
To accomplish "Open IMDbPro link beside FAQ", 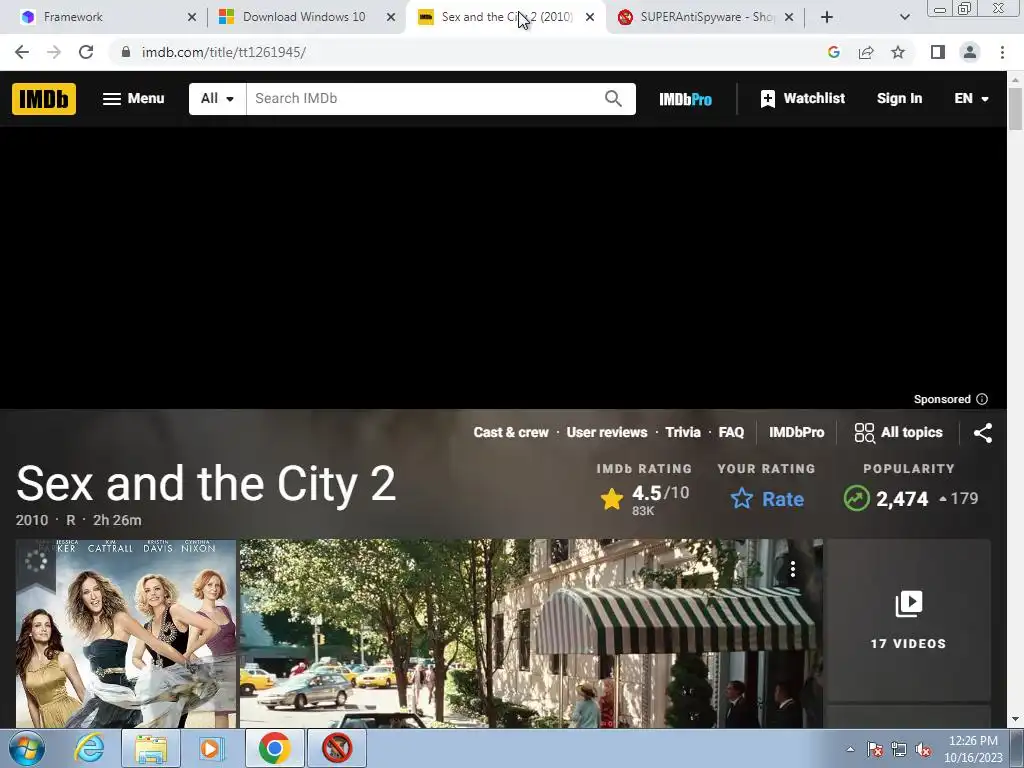I will point(796,432).
